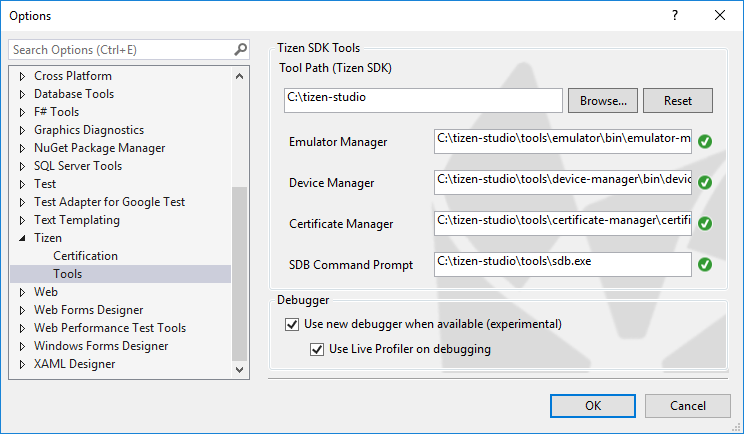This screenshot has width=744, height=434.
Task: Focus the Search Options input box
Action: tap(120, 49)
